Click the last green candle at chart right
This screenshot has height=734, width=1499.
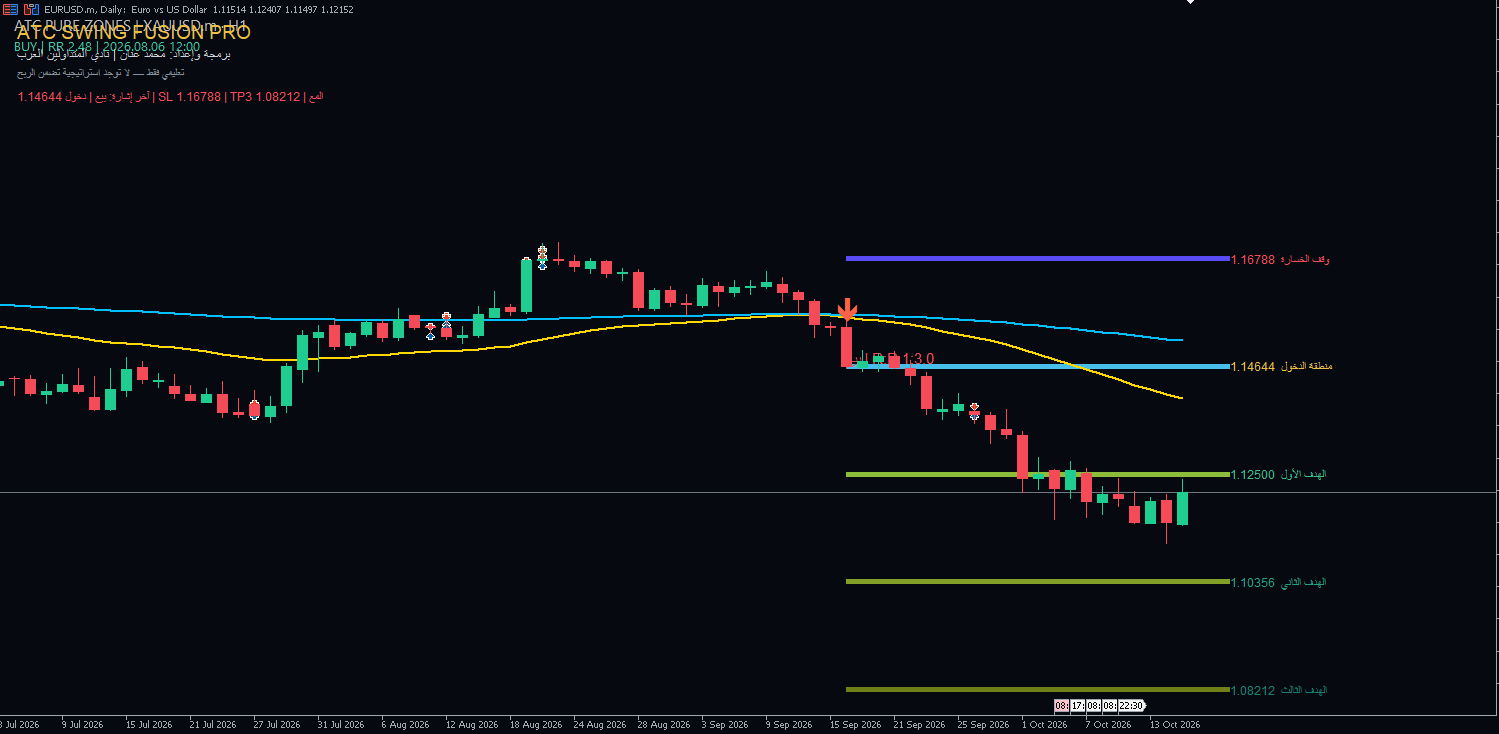(1183, 508)
